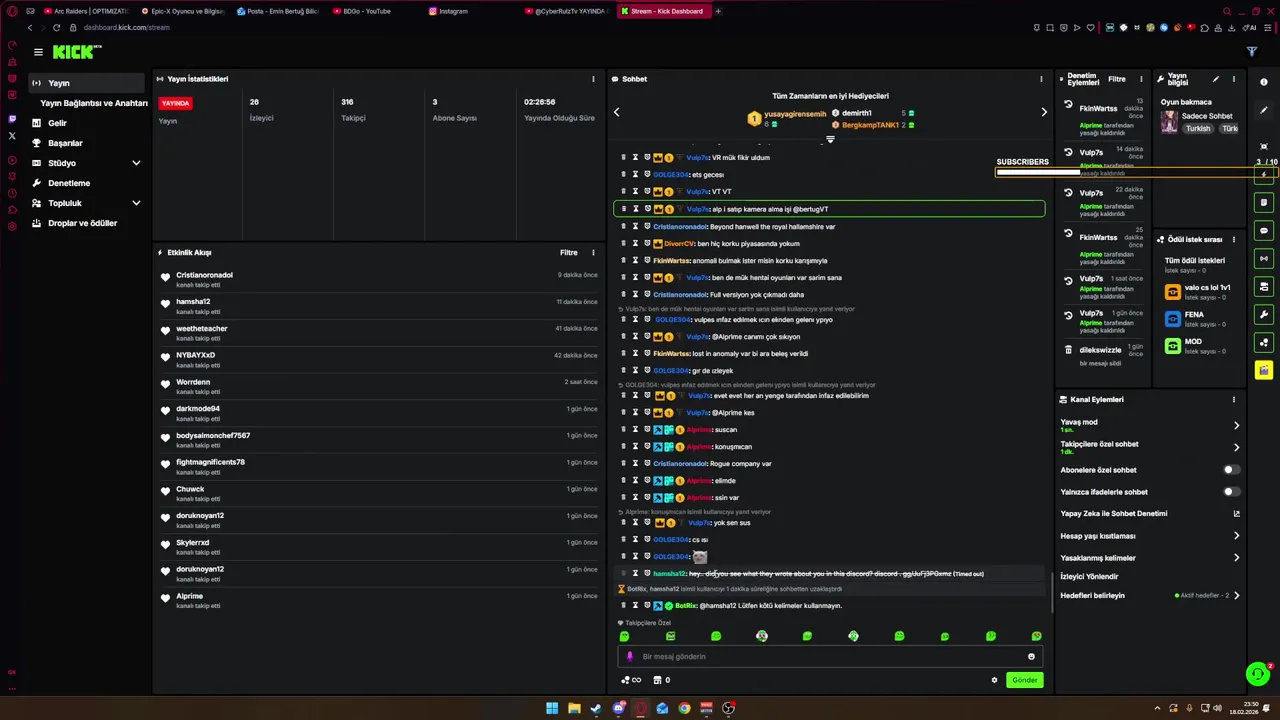Open File Explorer from Windows taskbar

(574, 708)
